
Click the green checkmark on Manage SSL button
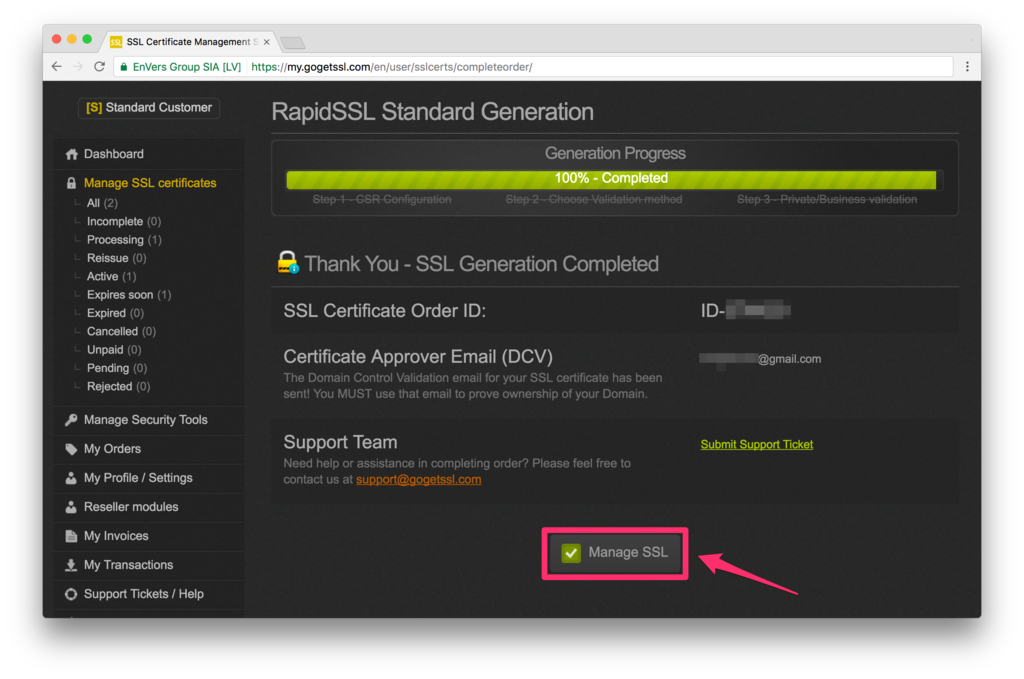pyautogui.click(x=571, y=553)
